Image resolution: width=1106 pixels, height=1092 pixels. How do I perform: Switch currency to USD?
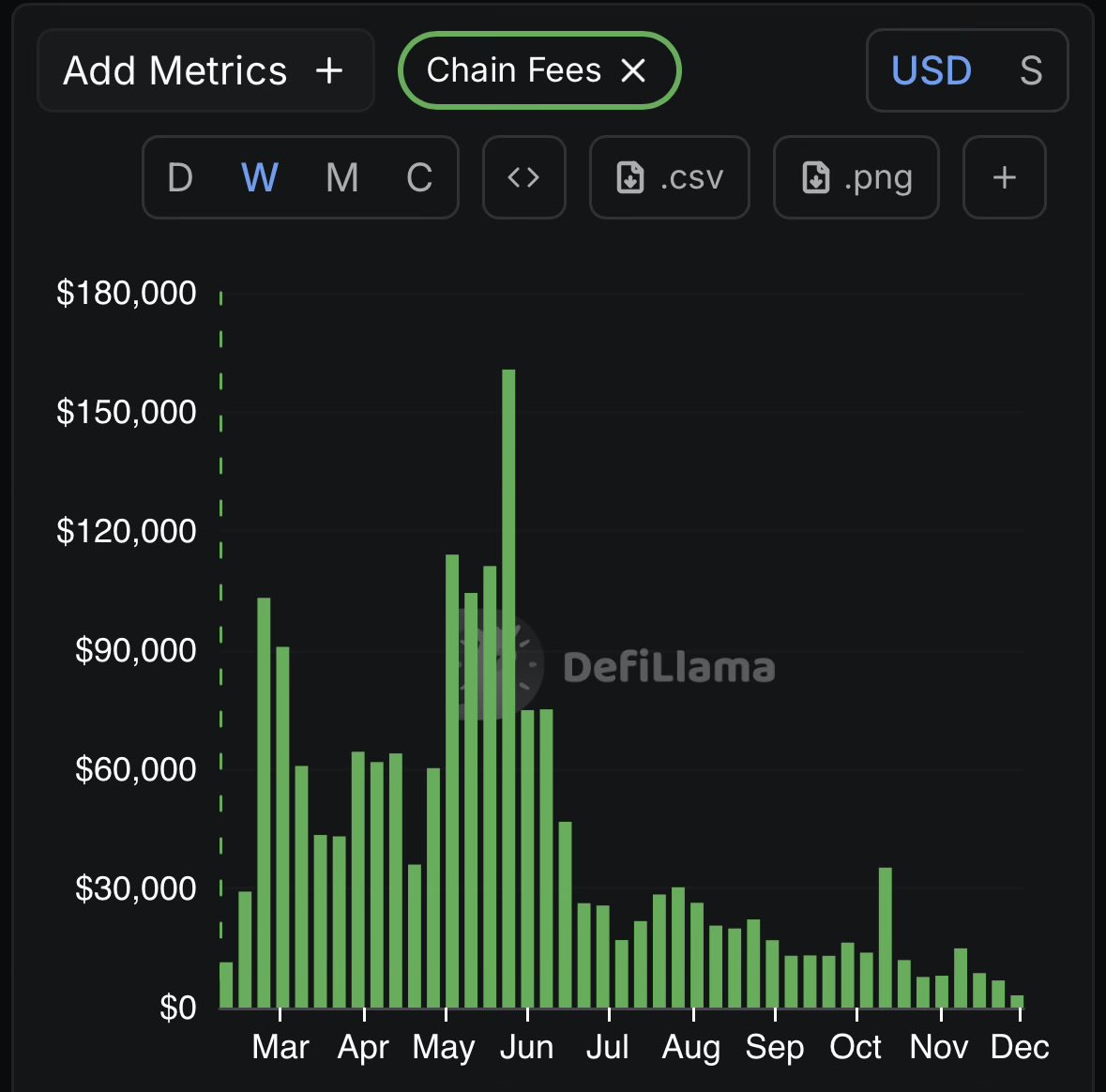[931, 70]
